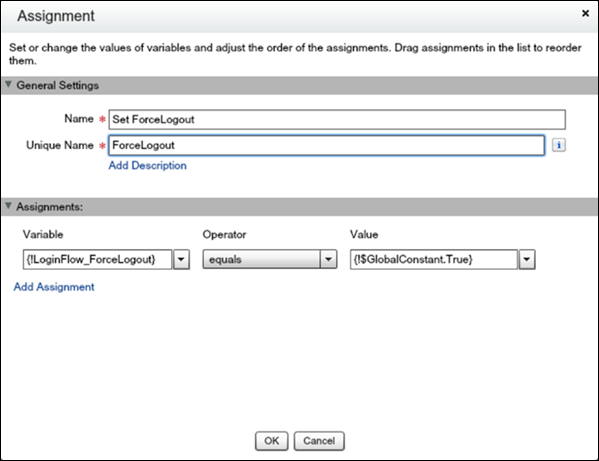Image resolution: width=599 pixels, height=461 pixels.
Task: Click the Variable column label
Action: 43,235
